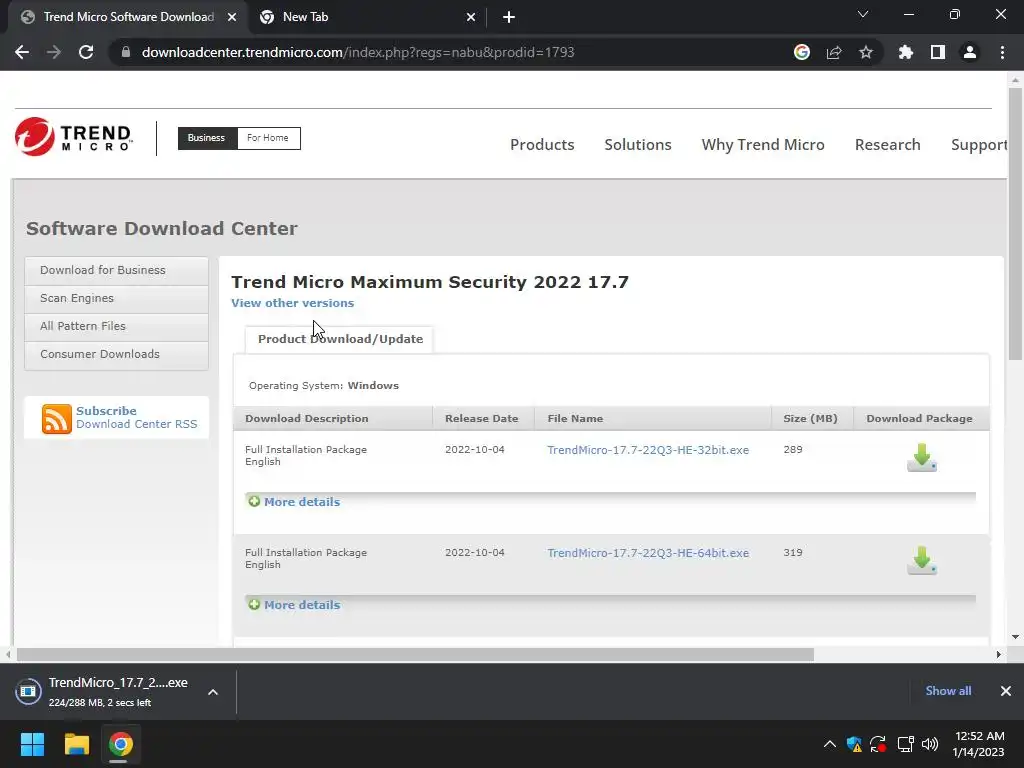Close the New Tab tab
The height and width of the screenshot is (768, 1024).
click(x=471, y=18)
